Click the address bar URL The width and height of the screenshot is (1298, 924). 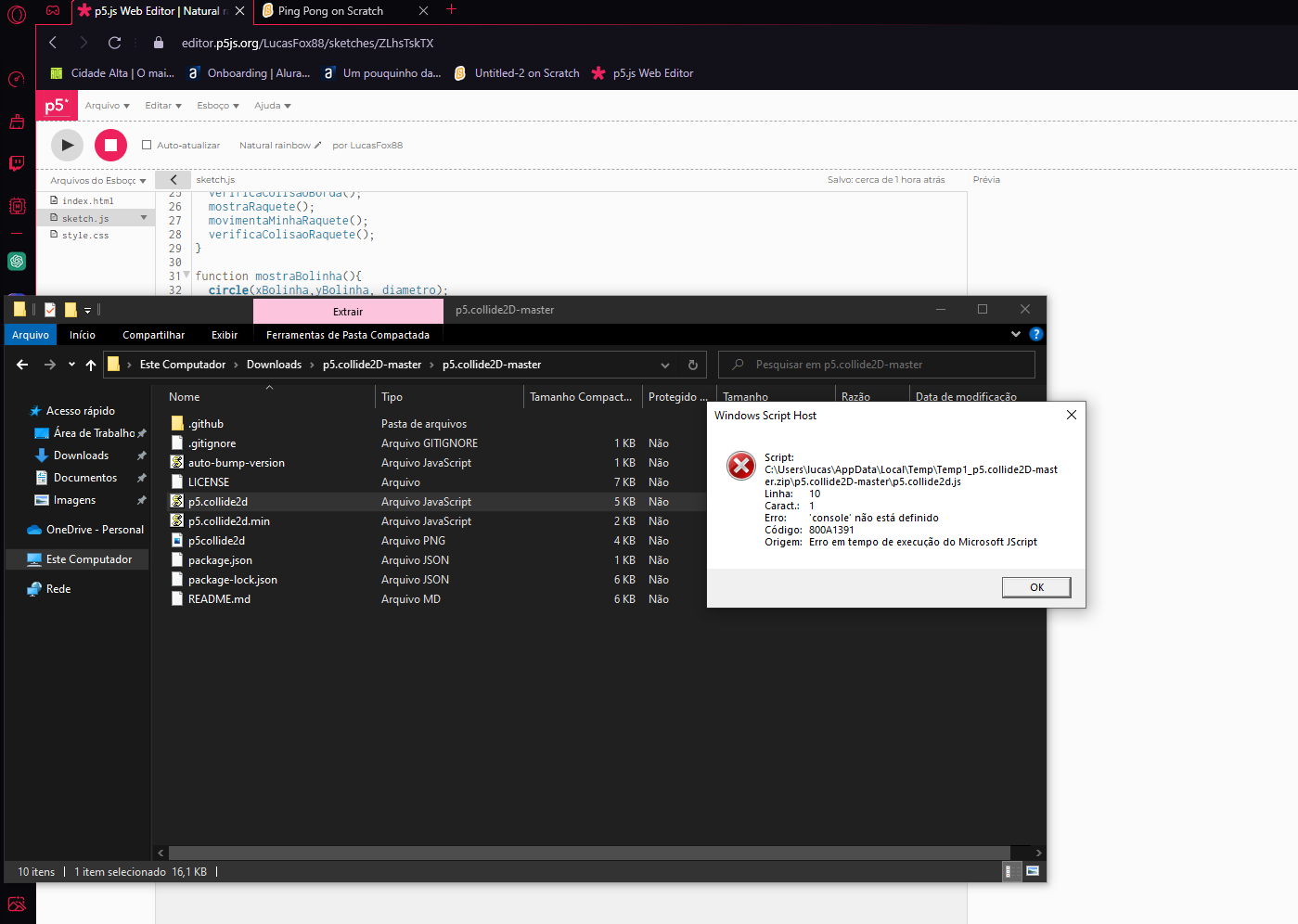(307, 43)
